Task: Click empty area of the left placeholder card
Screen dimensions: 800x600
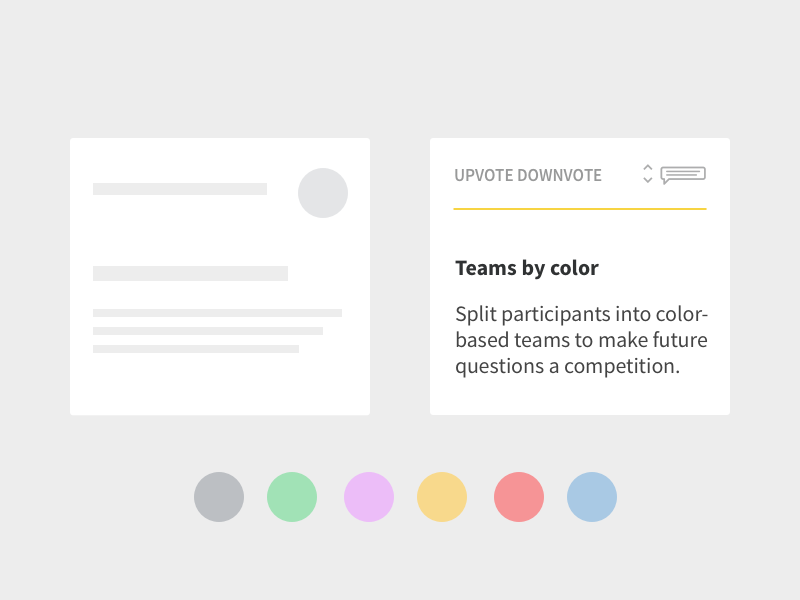Action: coord(220,385)
